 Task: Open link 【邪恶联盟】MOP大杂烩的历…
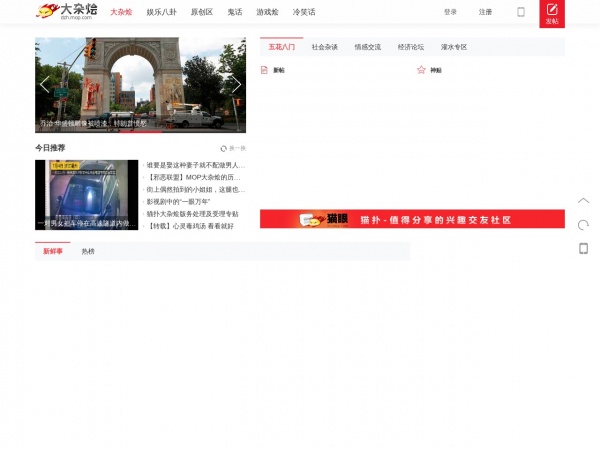point(194,178)
